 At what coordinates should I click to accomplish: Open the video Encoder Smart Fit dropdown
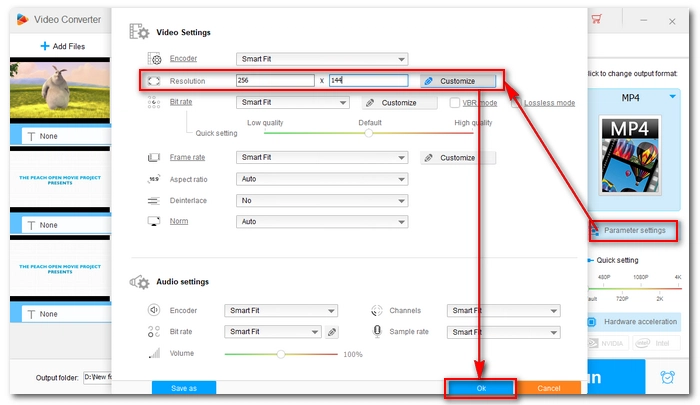coord(322,59)
